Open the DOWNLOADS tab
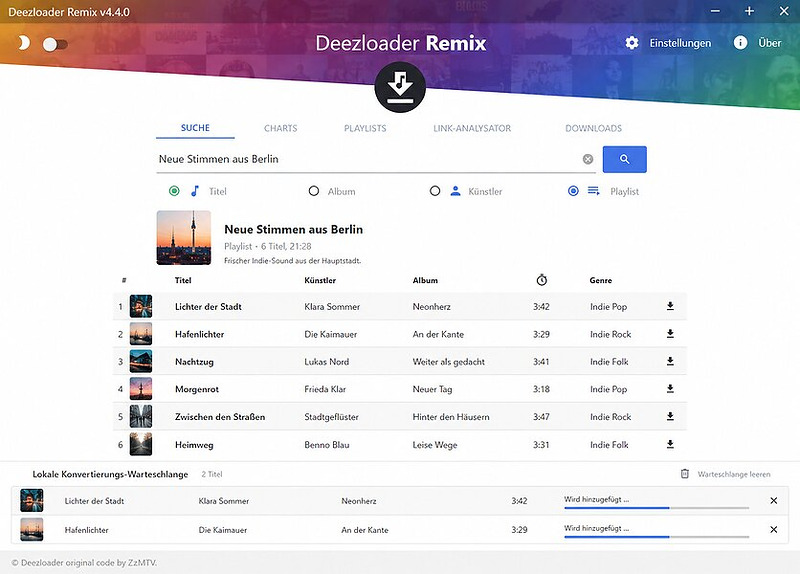Viewport: 800px width, 574px height. pos(593,129)
